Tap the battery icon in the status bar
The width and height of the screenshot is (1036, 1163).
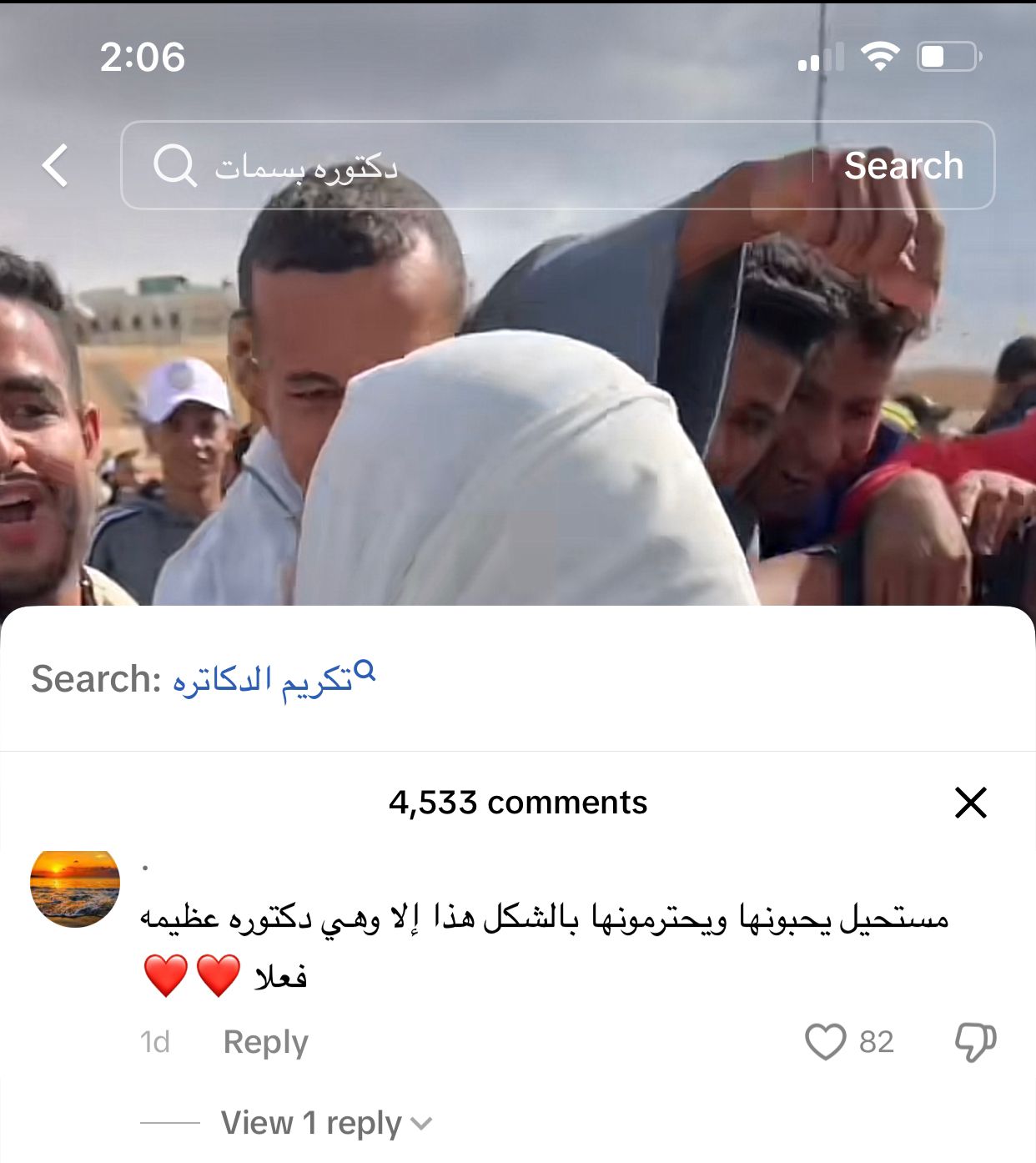tap(950, 57)
